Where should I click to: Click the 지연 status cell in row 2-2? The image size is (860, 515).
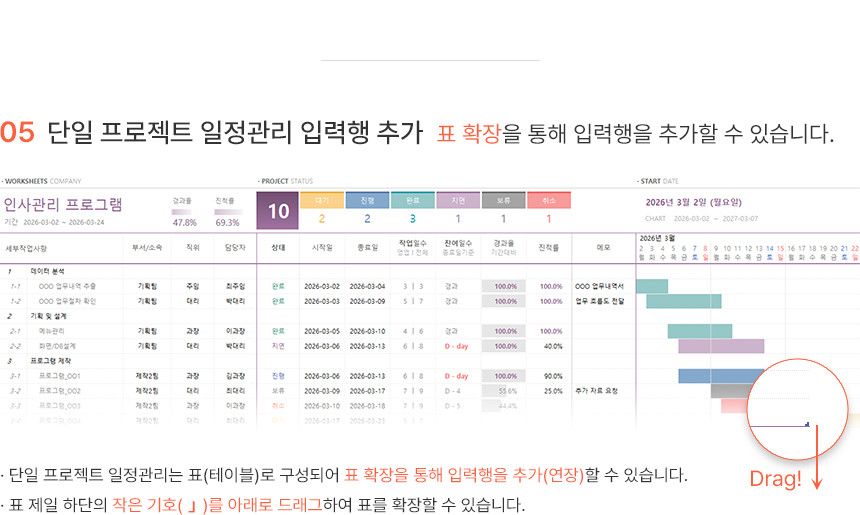pos(278,346)
